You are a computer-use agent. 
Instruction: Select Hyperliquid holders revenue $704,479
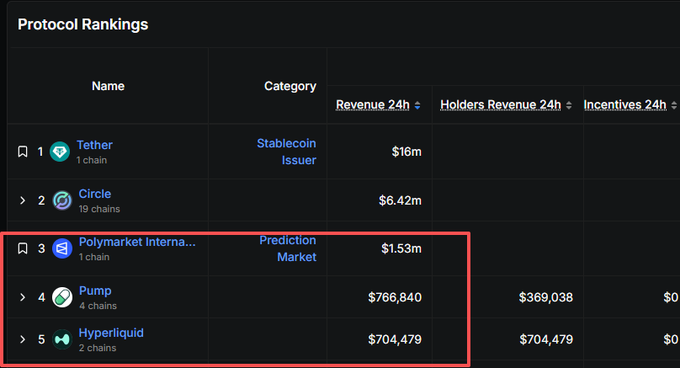tap(546, 339)
